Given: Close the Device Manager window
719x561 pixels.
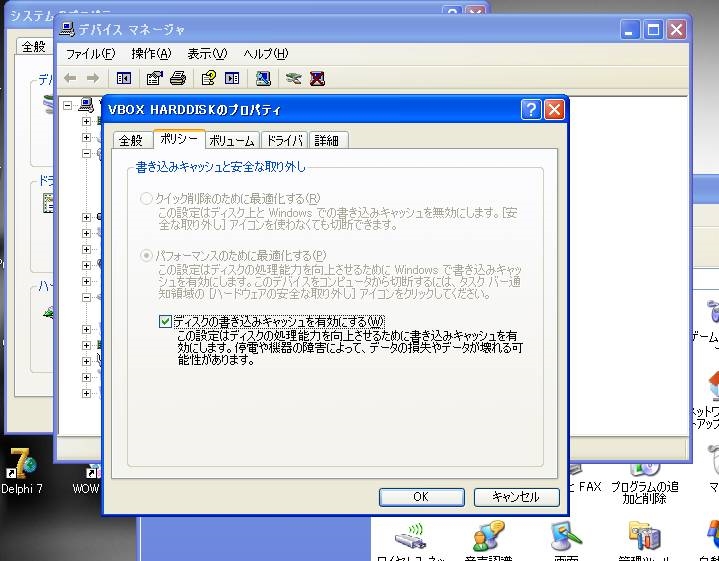Looking at the screenshot, I should (676, 30).
